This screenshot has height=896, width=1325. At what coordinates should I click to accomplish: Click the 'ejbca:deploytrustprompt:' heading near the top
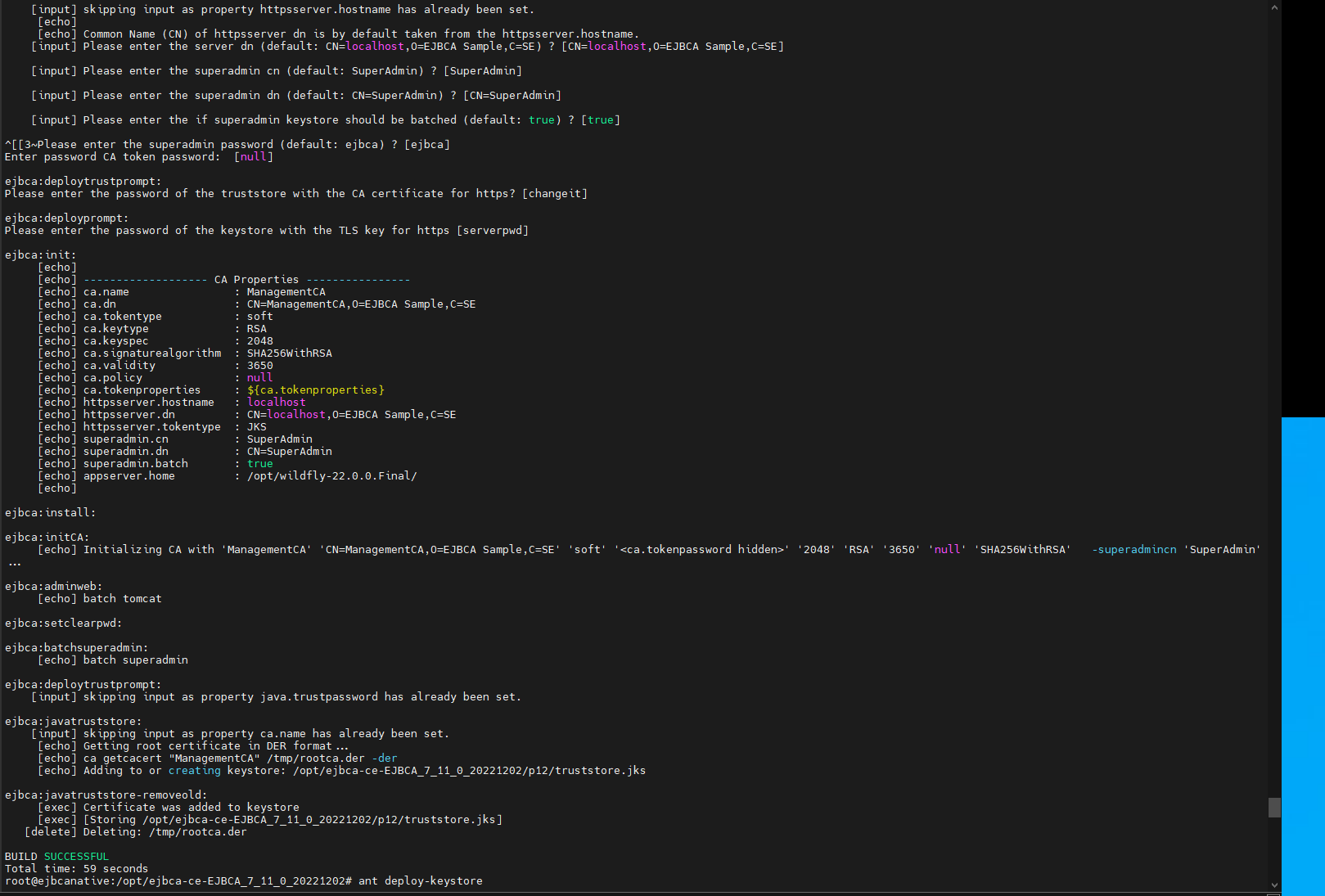83,182
